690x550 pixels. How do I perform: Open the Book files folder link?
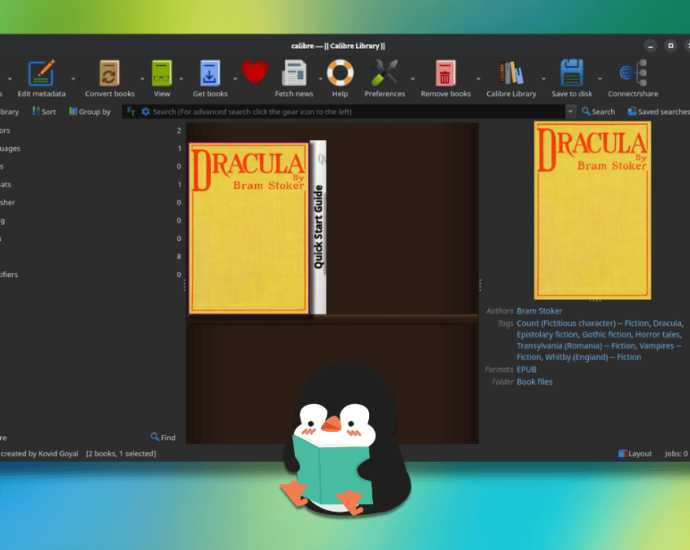534,382
